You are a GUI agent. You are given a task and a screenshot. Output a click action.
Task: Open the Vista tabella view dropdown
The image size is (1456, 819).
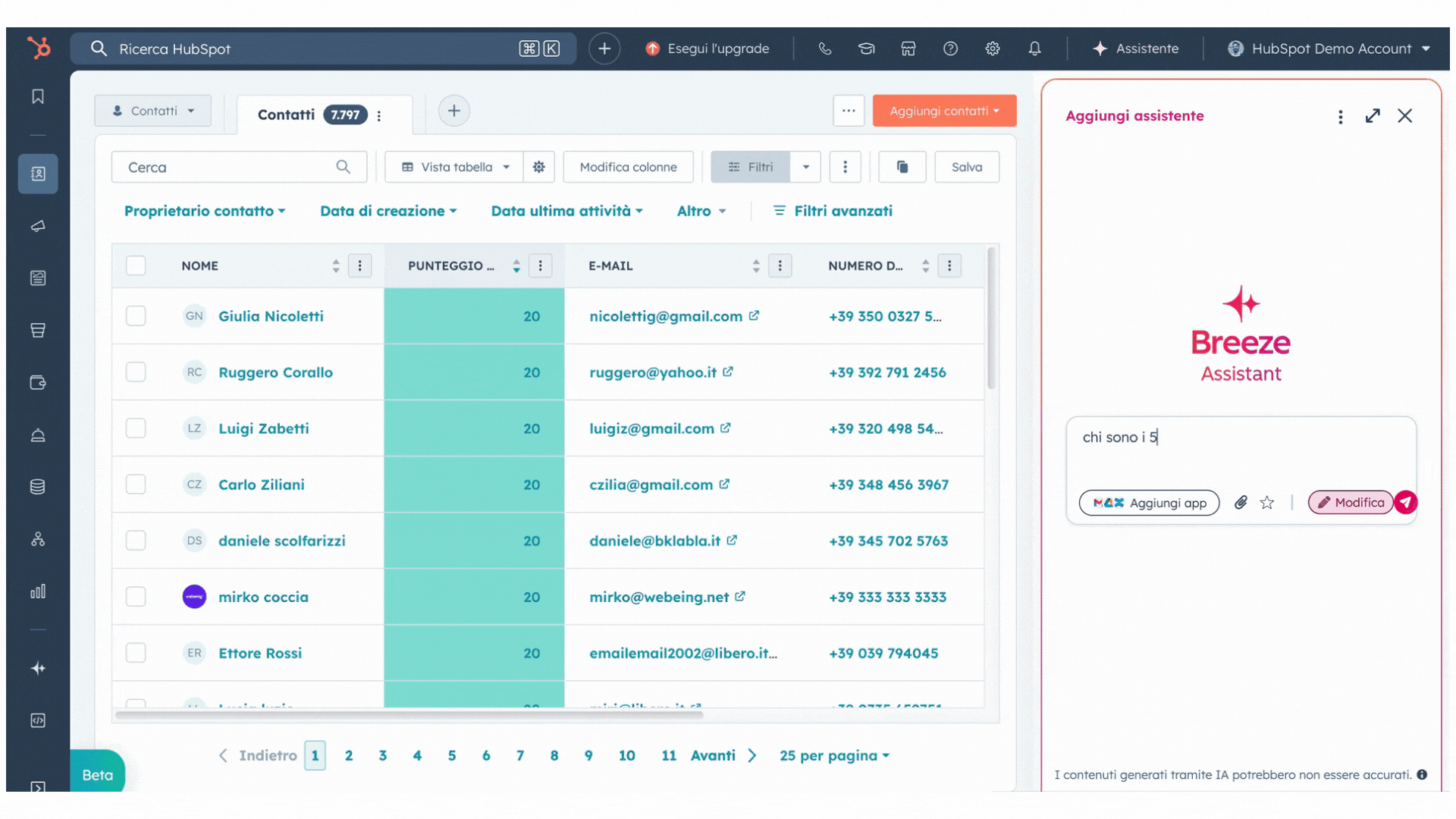point(455,167)
